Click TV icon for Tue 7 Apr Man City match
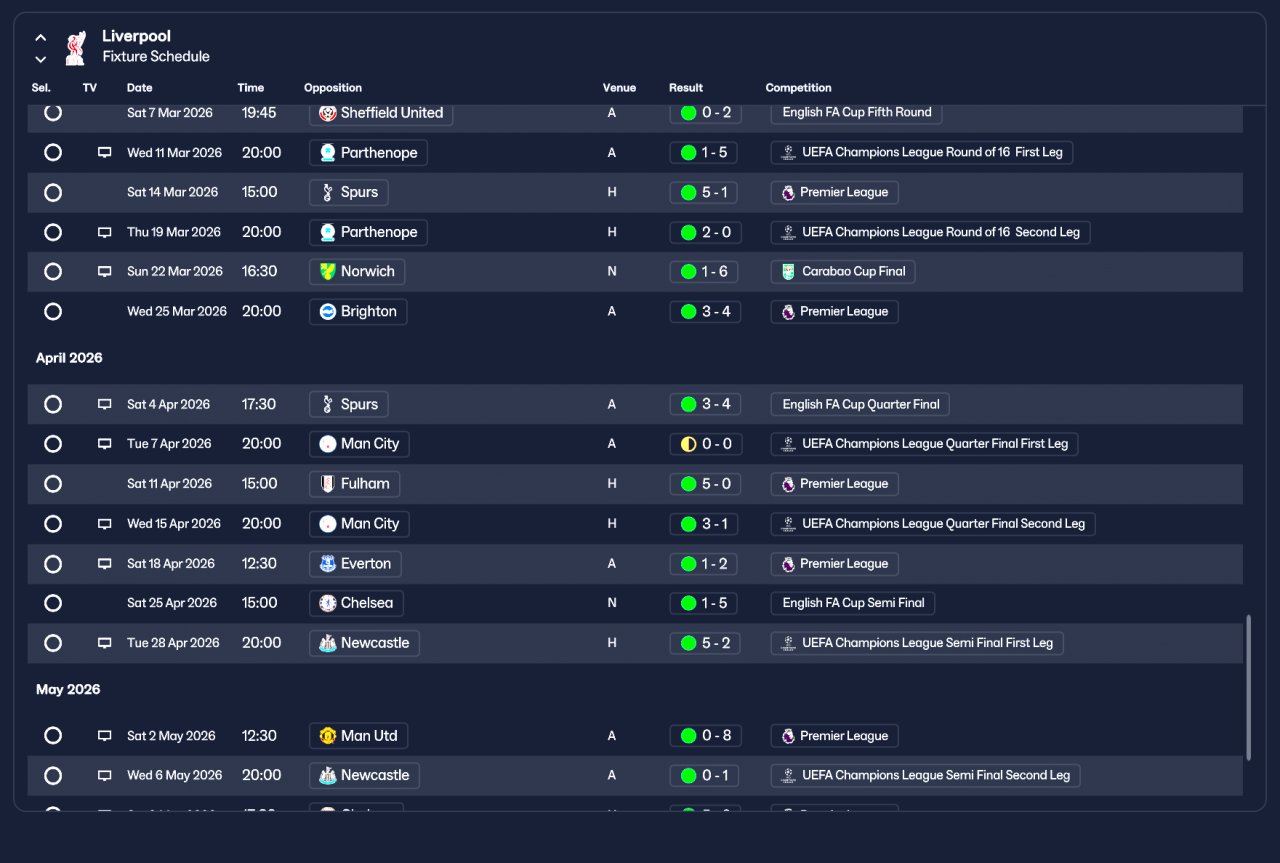Viewport: 1280px width, 863px height. [x=104, y=444]
